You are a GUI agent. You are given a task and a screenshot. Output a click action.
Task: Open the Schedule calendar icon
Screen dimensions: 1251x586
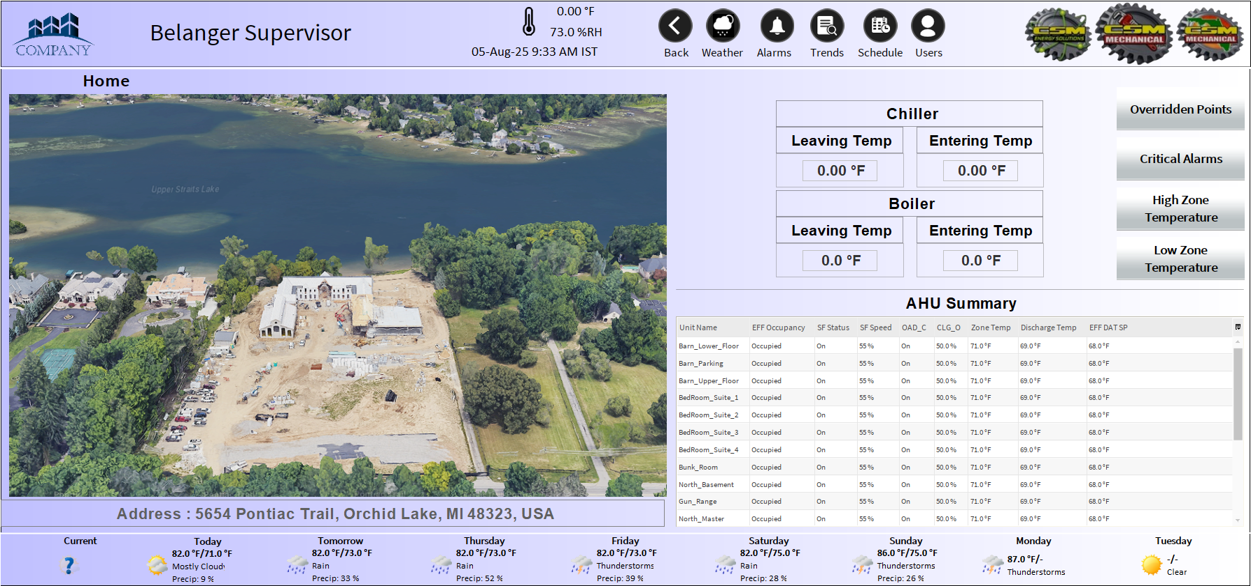tap(879, 27)
